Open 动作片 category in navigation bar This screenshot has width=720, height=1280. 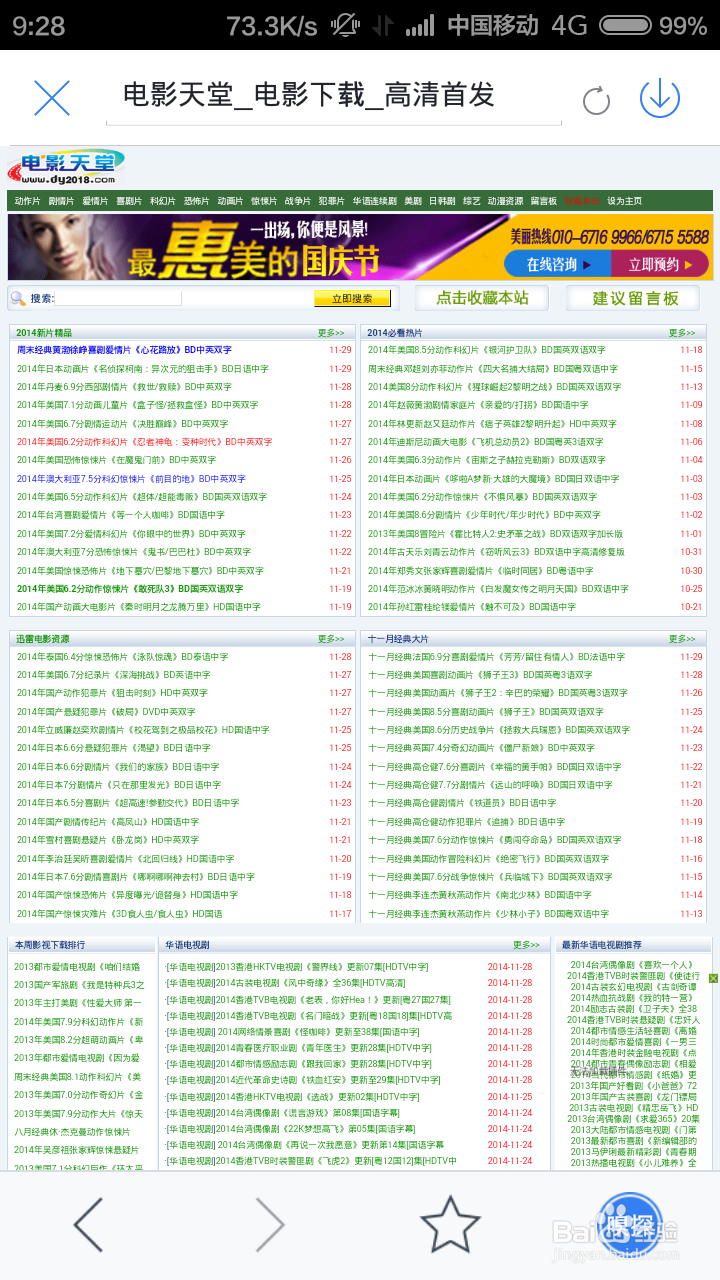[27, 201]
